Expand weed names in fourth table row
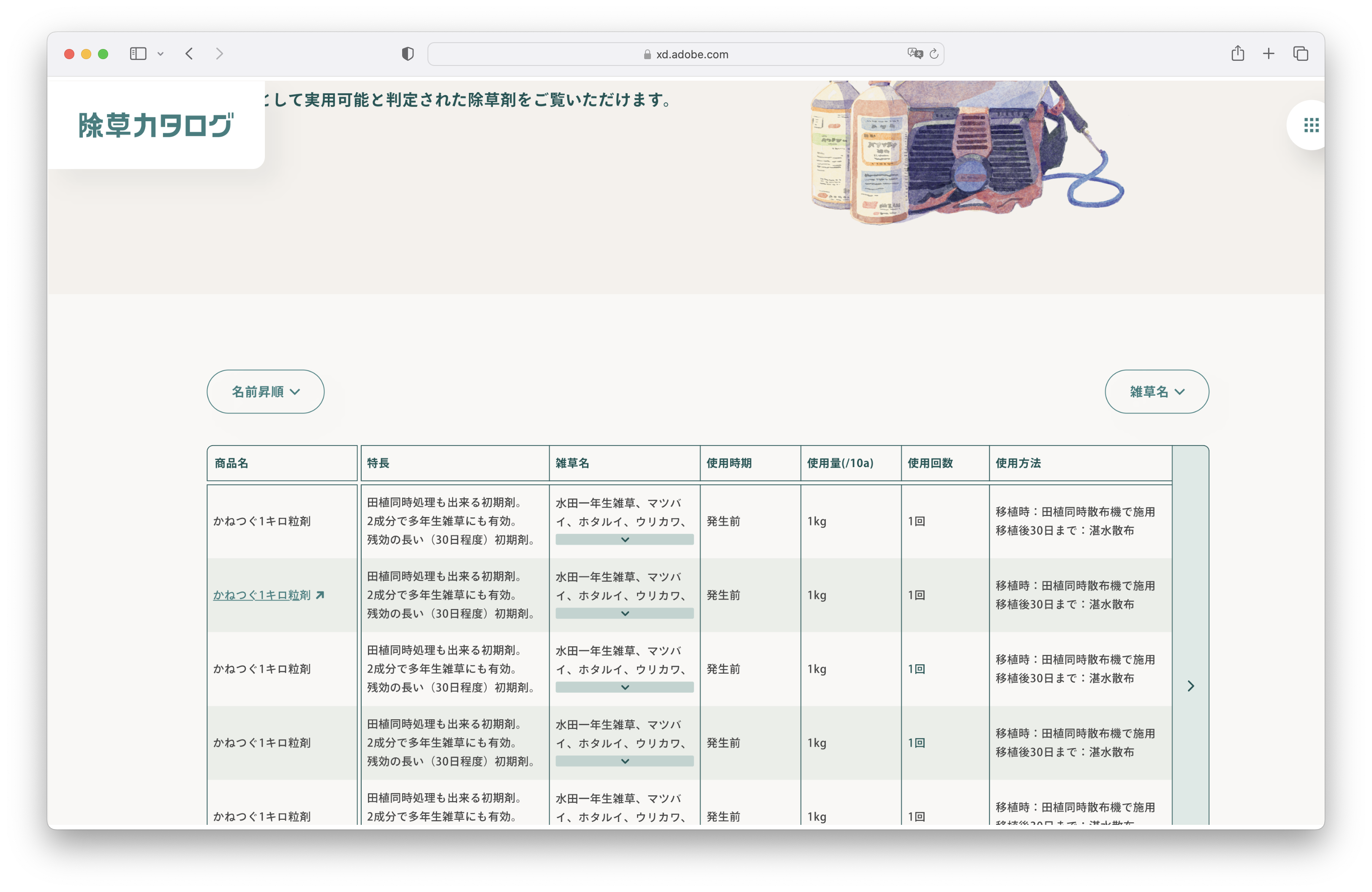The image size is (1372, 892). pos(624,761)
